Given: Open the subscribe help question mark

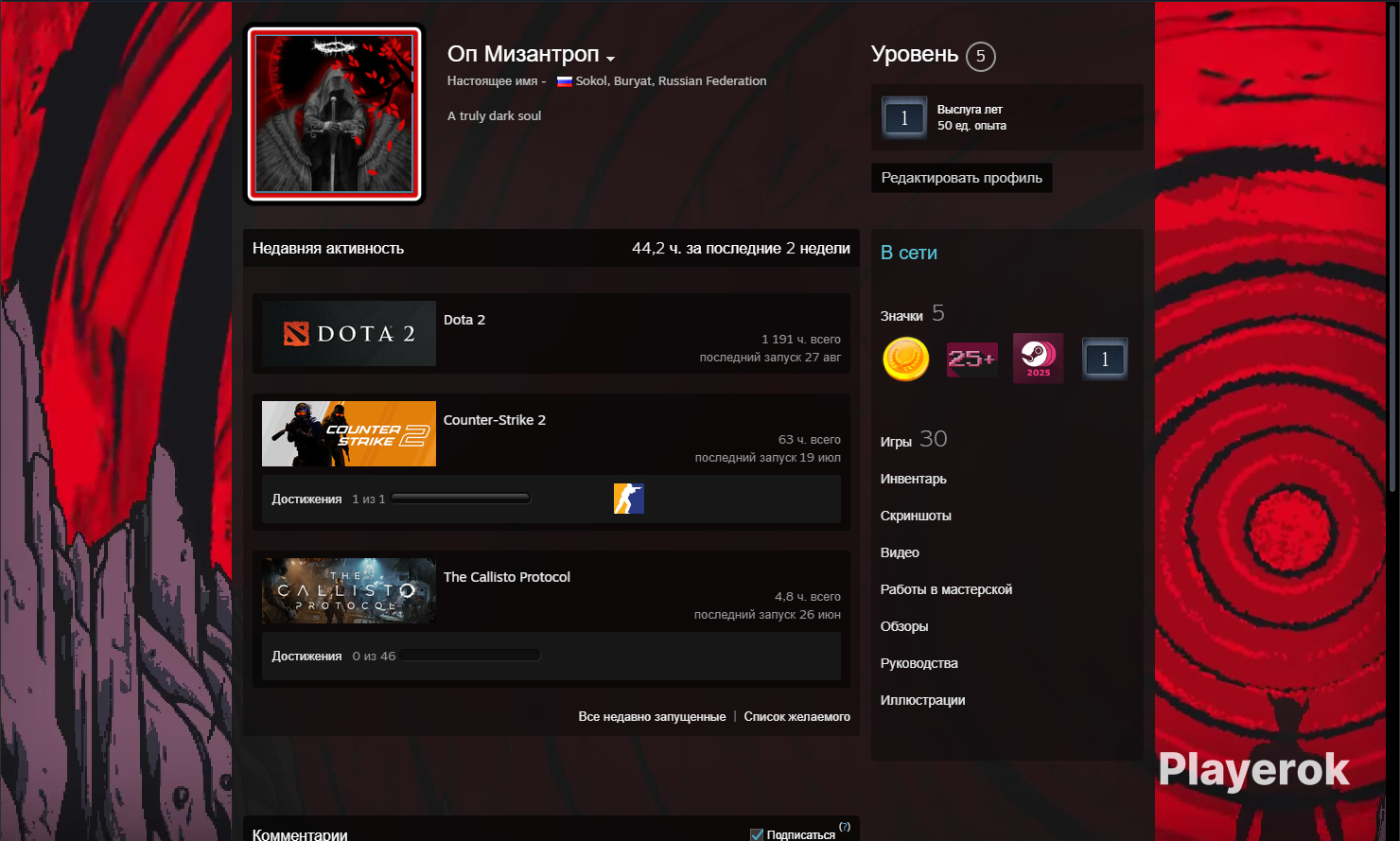Looking at the screenshot, I should coord(845,827).
